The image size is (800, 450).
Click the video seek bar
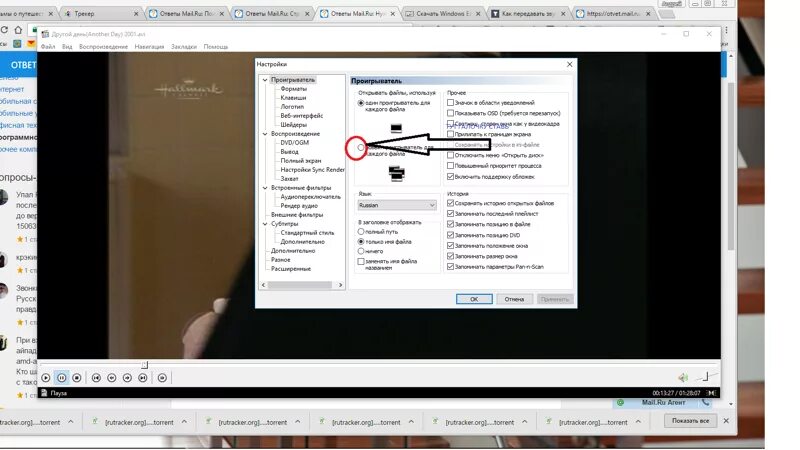379,365
